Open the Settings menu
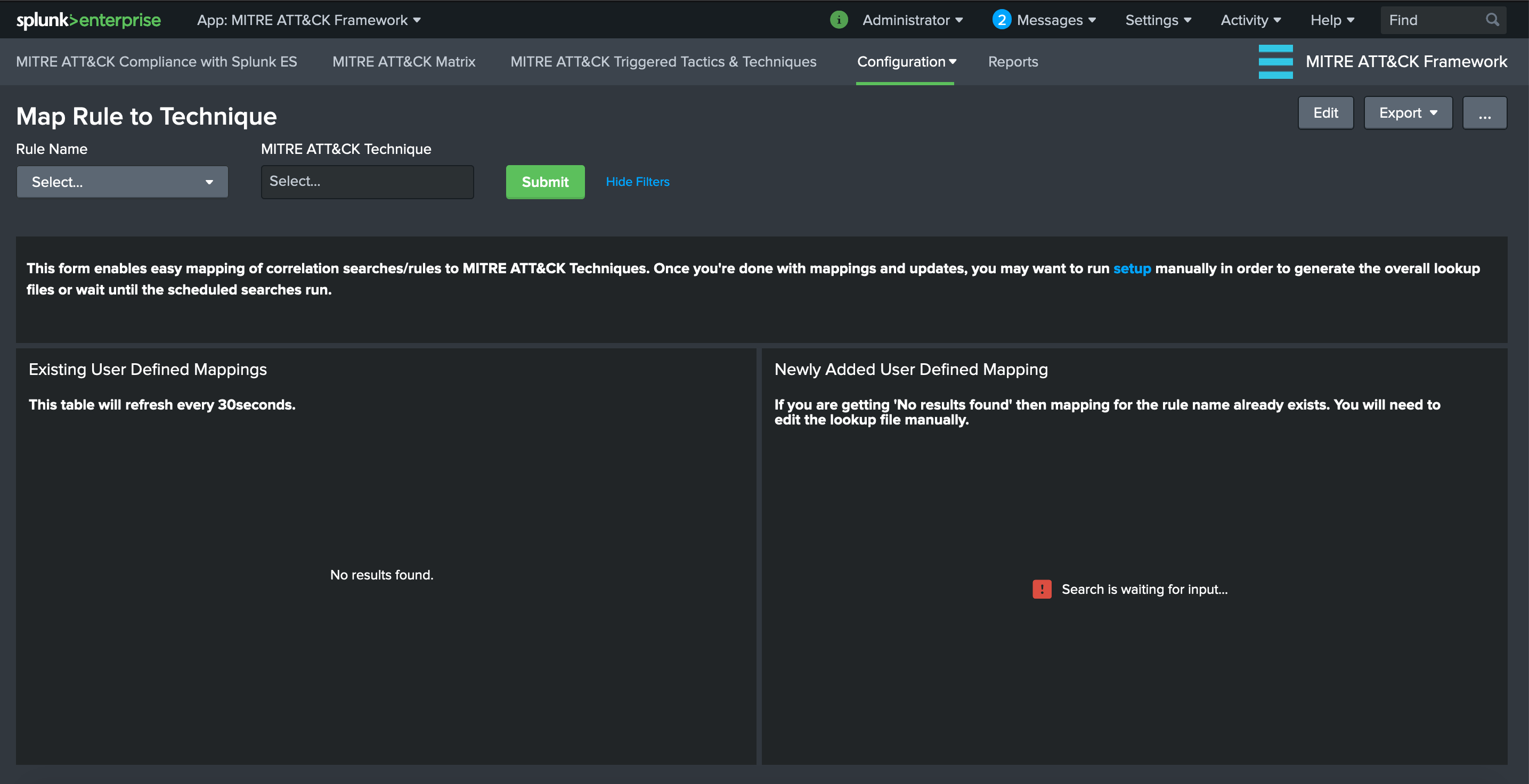Screen dimensions: 1529x784 tap(1158, 20)
